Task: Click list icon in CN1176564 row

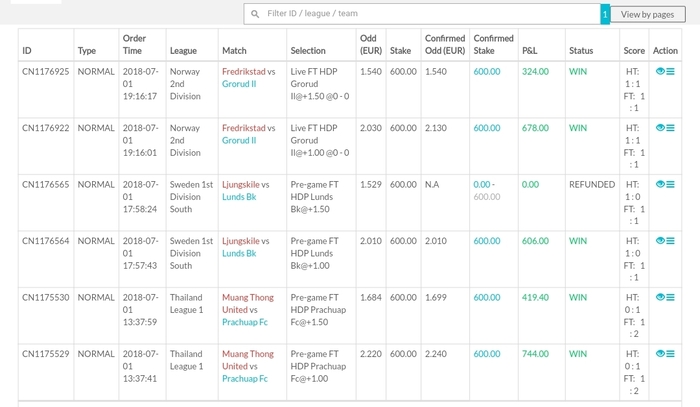Action: point(671,241)
